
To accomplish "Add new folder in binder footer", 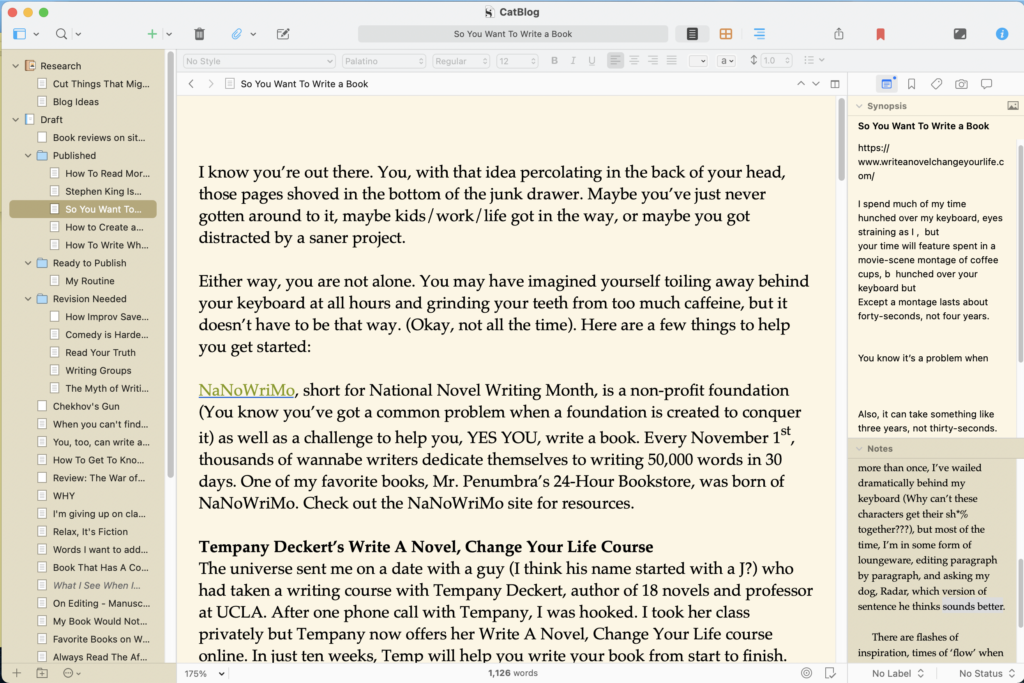I will (x=42, y=673).
